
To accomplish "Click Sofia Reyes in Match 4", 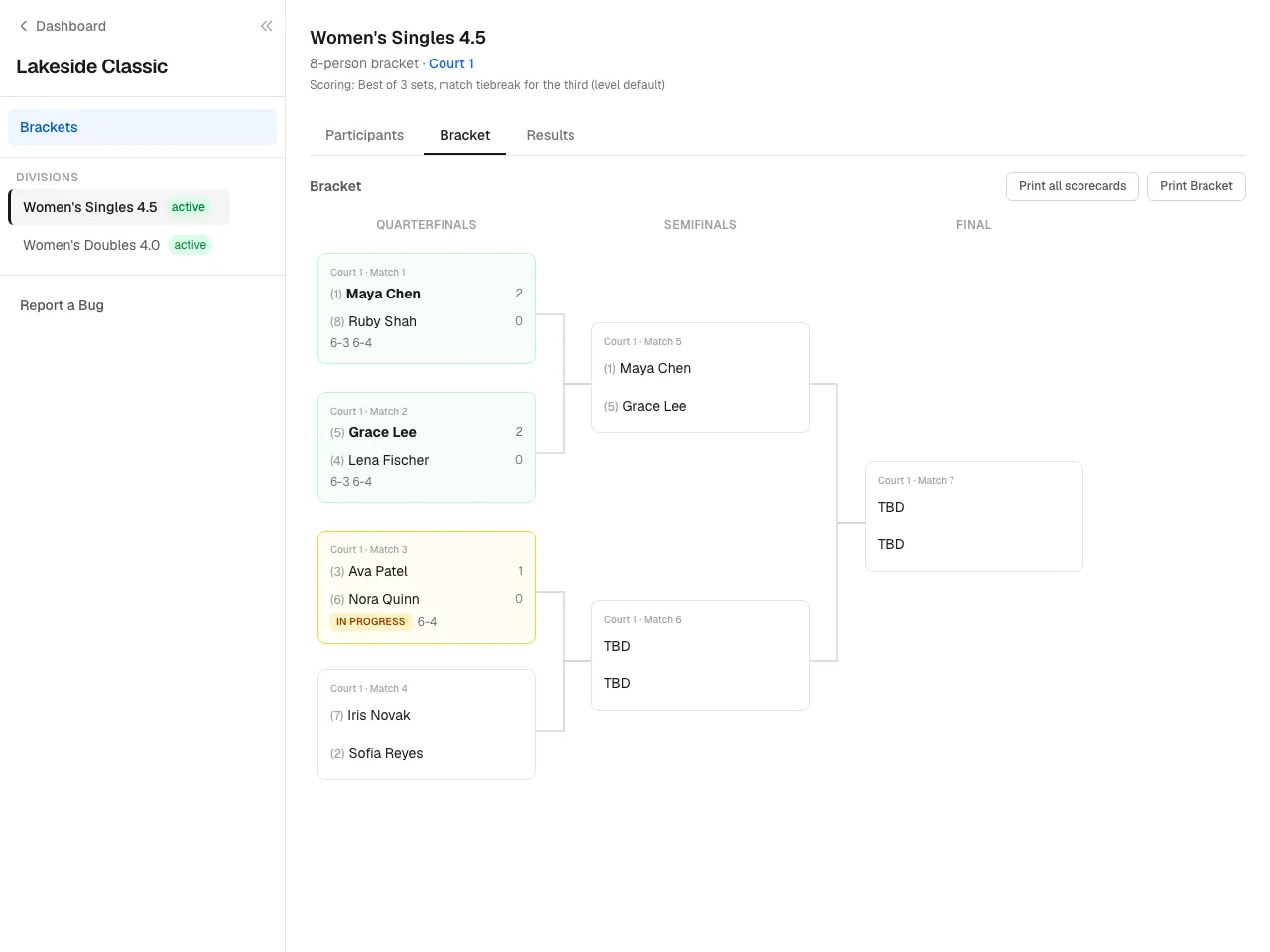I will 386,753.
